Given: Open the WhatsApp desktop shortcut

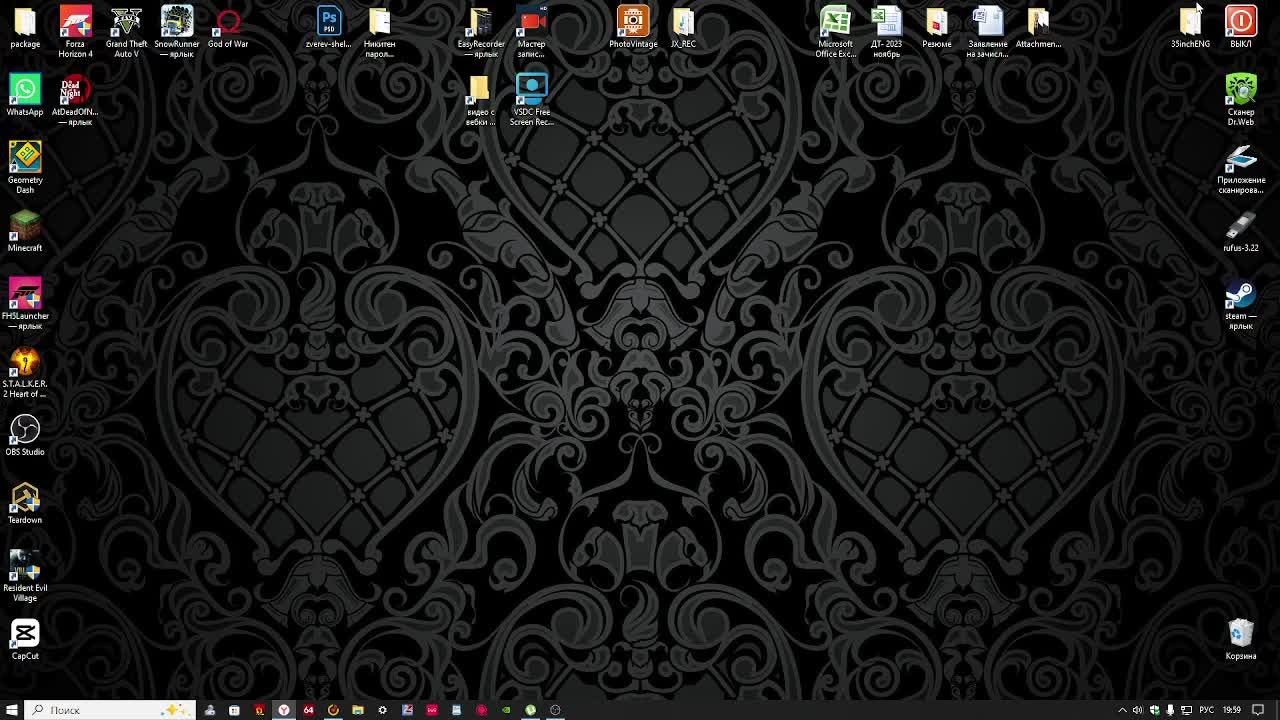Looking at the screenshot, I should pyautogui.click(x=25, y=95).
